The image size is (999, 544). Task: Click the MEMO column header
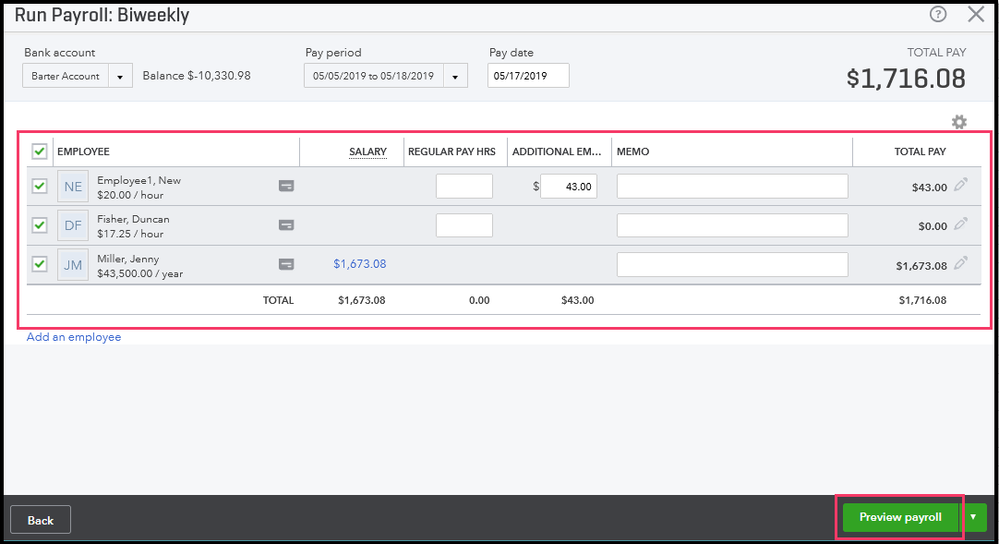click(x=633, y=152)
